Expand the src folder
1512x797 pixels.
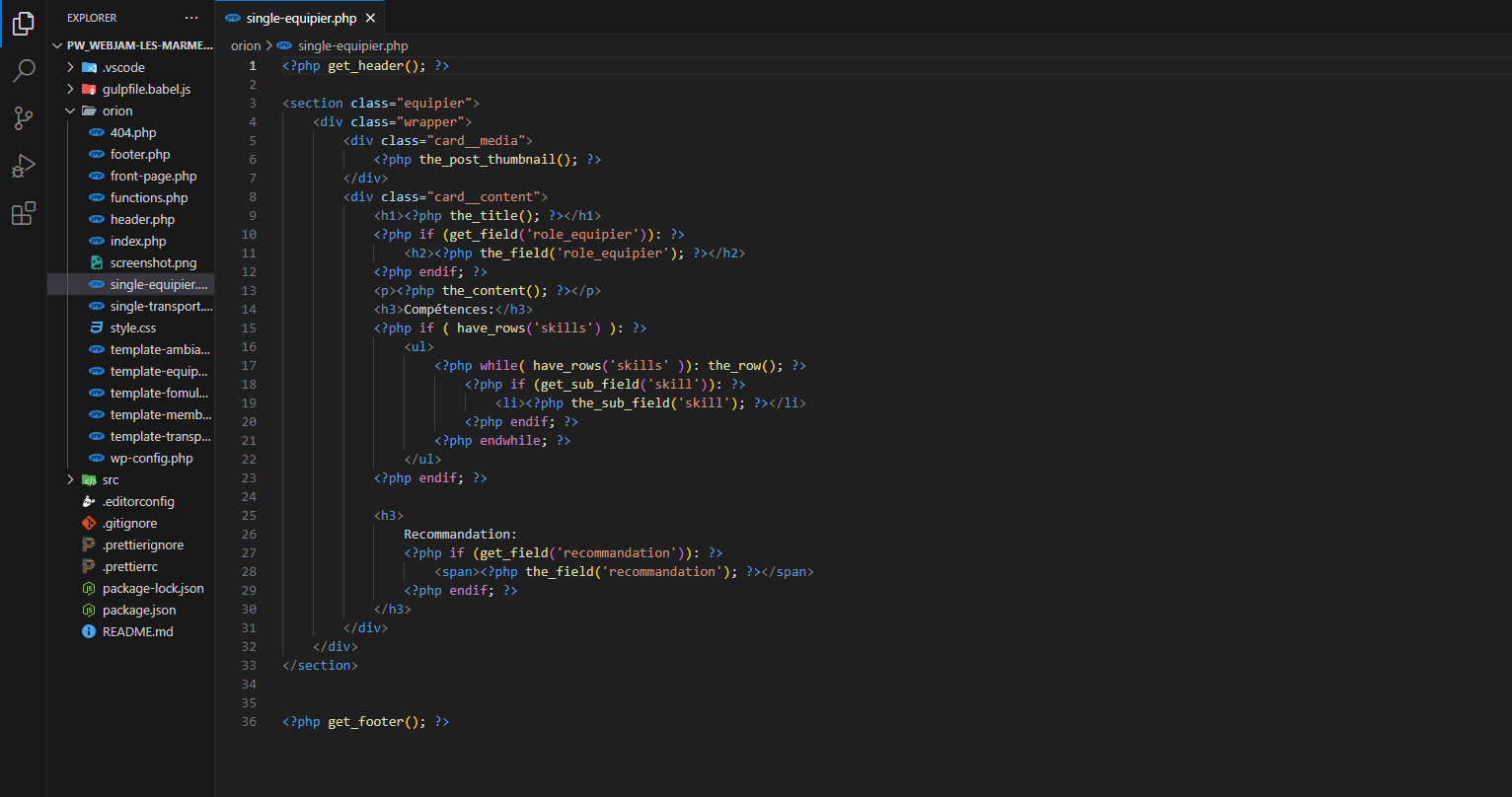[x=68, y=479]
